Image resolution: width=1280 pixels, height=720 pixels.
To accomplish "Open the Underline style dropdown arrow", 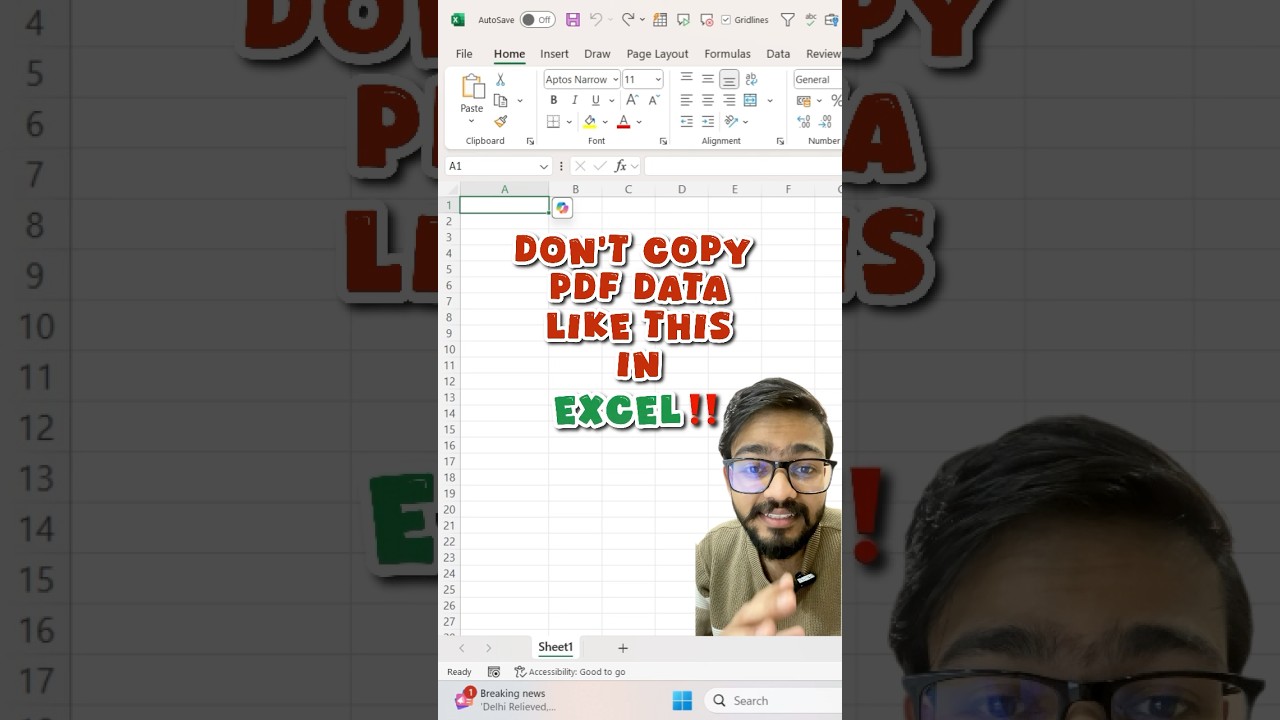I will pos(611,101).
